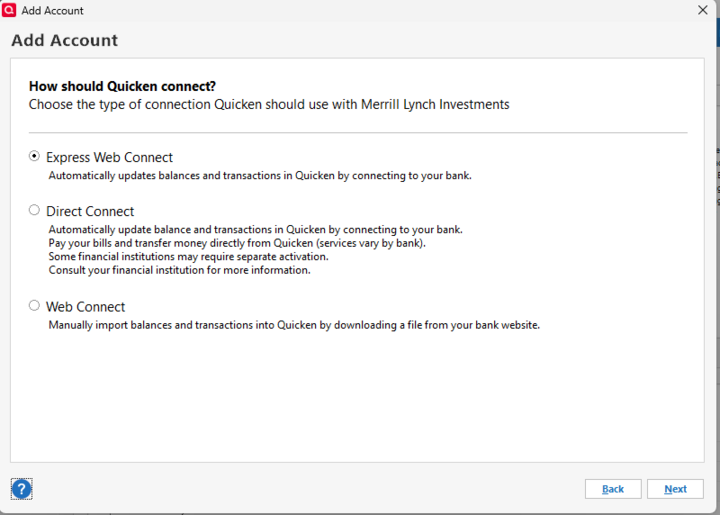Go back with the Back button

tap(613, 489)
